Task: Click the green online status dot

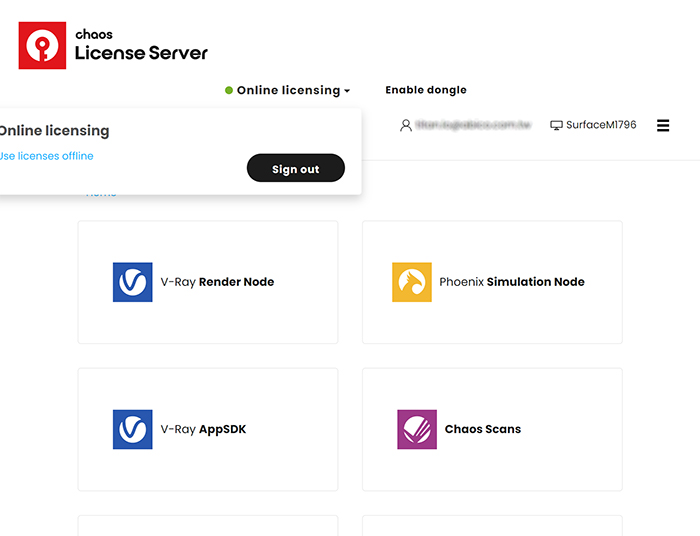Action: click(229, 90)
